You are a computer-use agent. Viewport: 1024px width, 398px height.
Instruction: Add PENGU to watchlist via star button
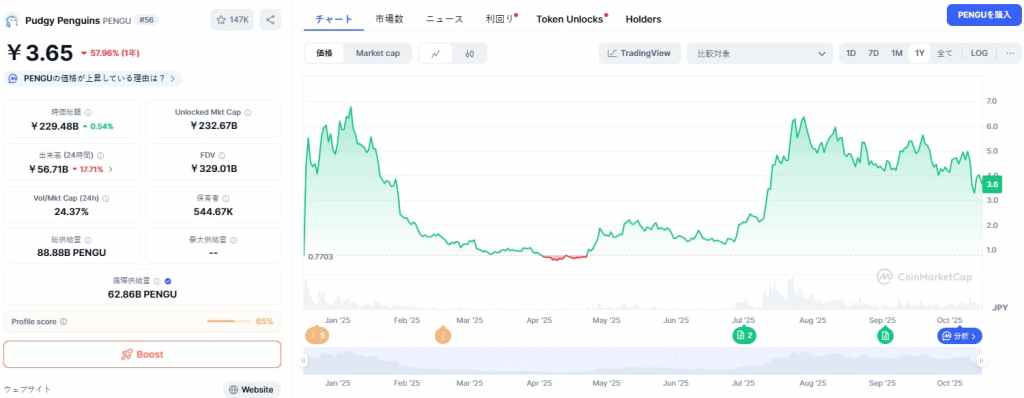click(x=232, y=20)
